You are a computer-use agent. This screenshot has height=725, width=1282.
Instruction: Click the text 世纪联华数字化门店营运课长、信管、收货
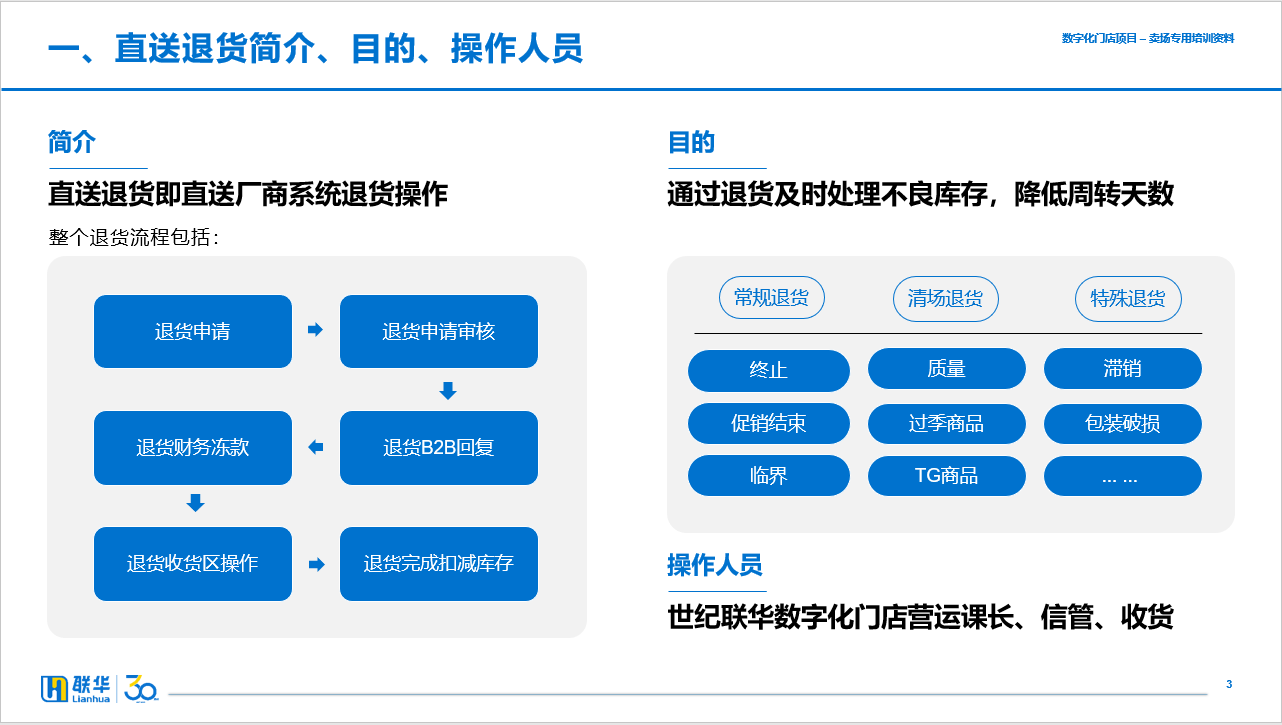pyautogui.click(x=920, y=617)
